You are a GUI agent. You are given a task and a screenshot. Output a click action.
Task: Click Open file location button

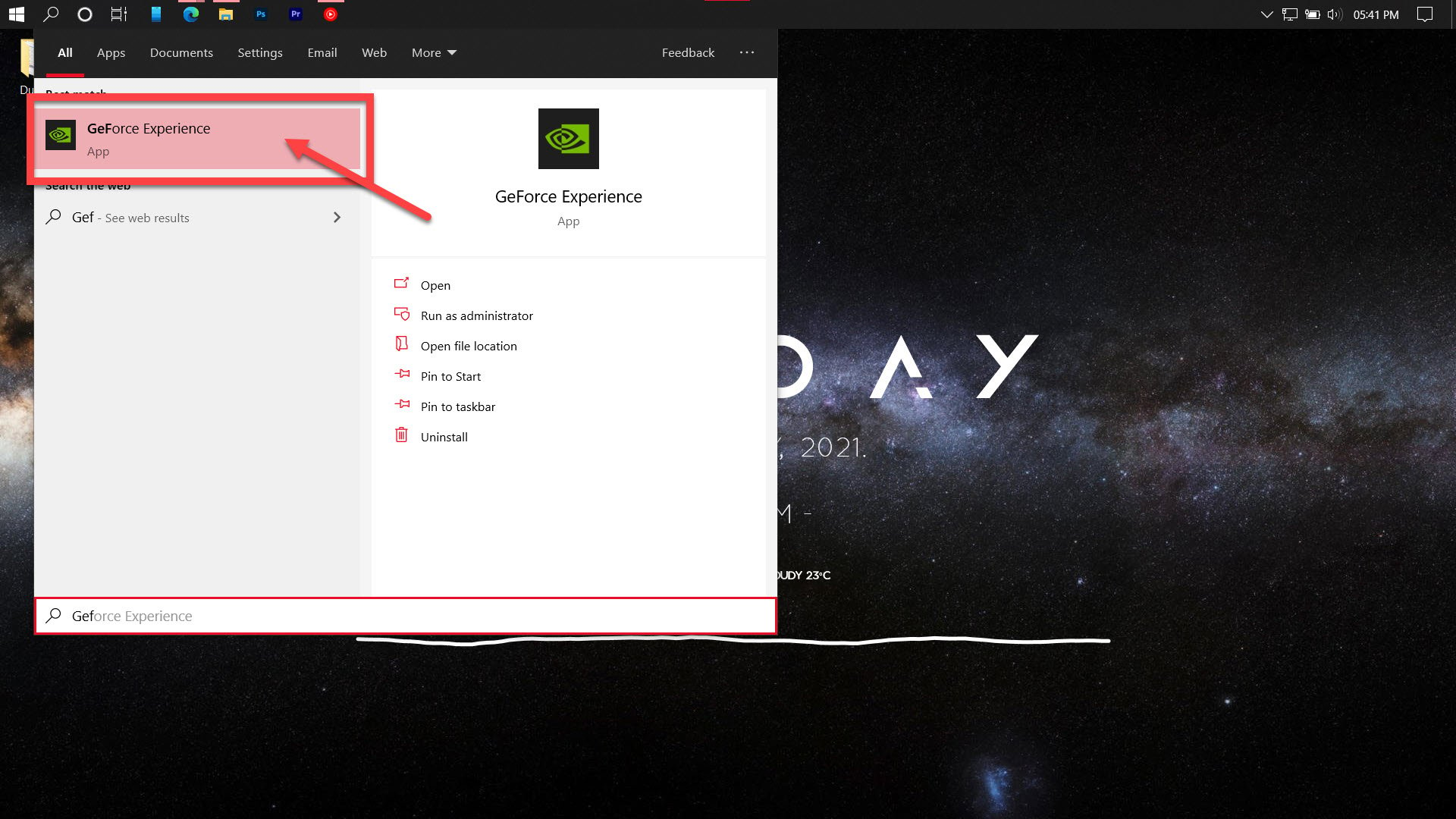[468, 345]
